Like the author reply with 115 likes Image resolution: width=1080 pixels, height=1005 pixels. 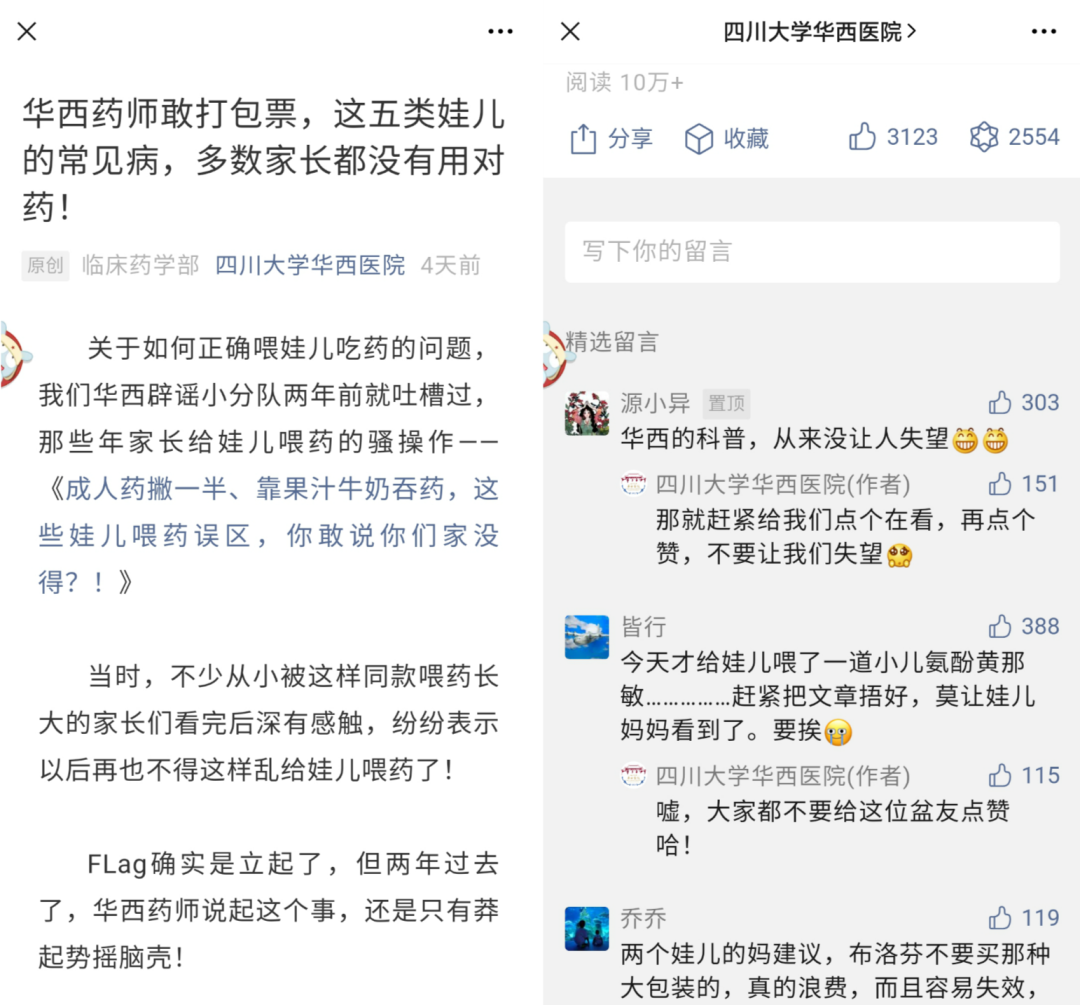999,776
